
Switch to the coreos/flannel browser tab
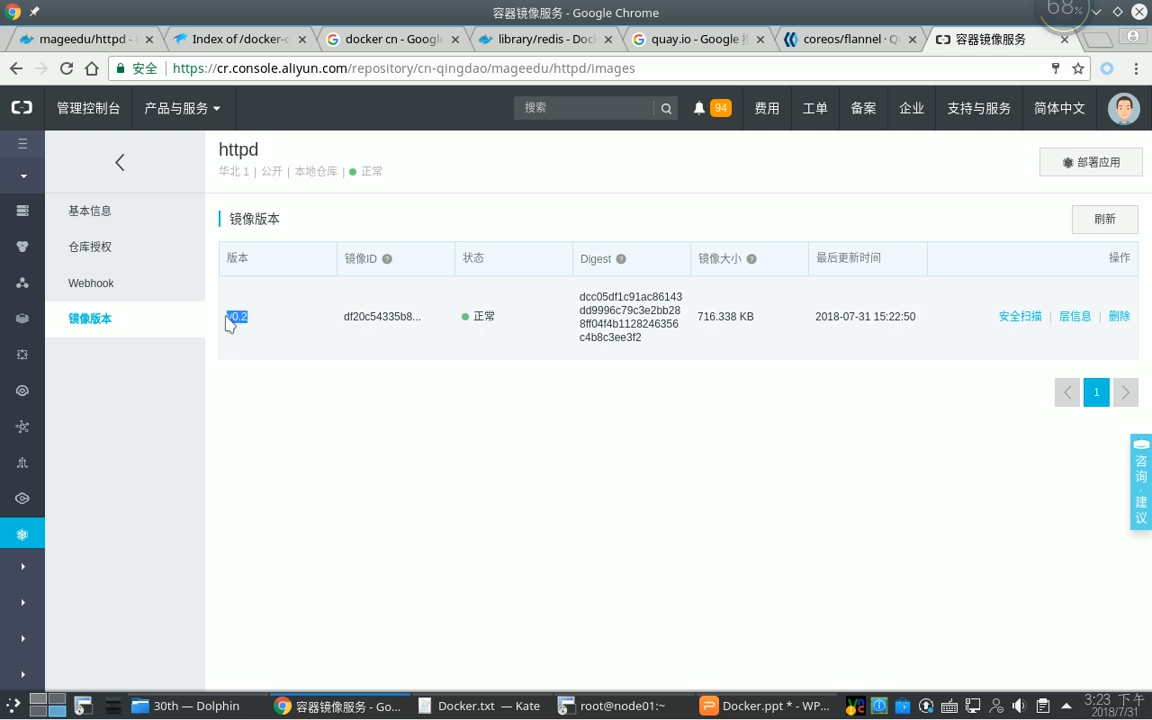pos(851,39)
